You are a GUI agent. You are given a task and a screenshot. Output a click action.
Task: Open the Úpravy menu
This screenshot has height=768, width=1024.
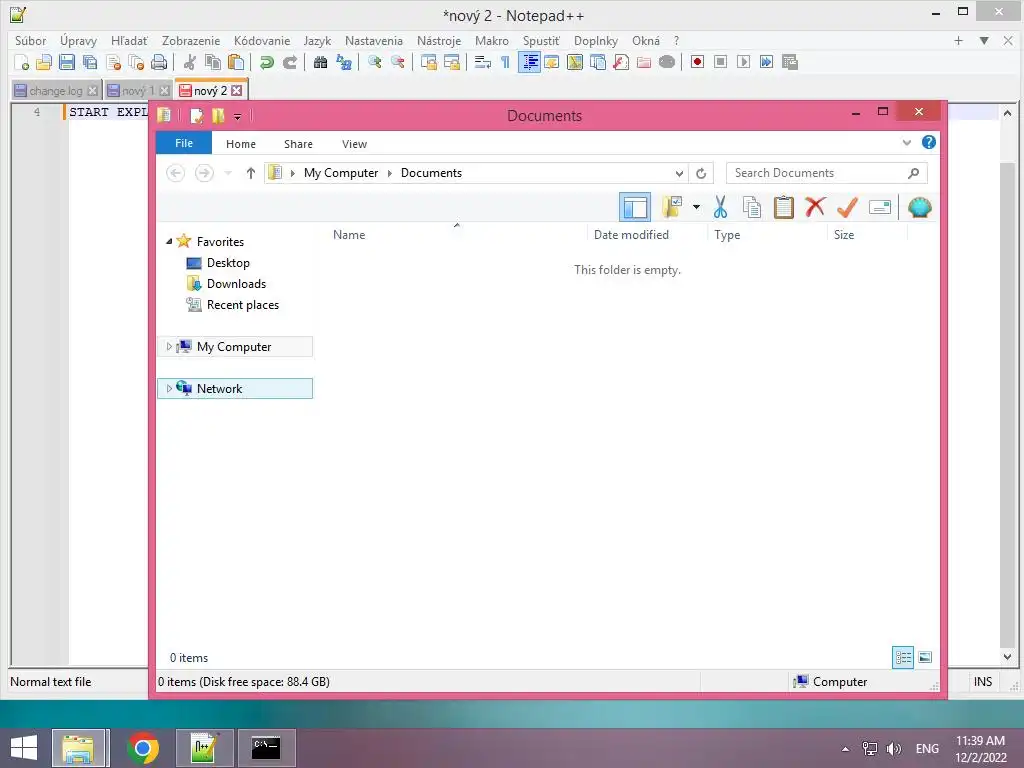pyautogui.click(x=78, y=40)
